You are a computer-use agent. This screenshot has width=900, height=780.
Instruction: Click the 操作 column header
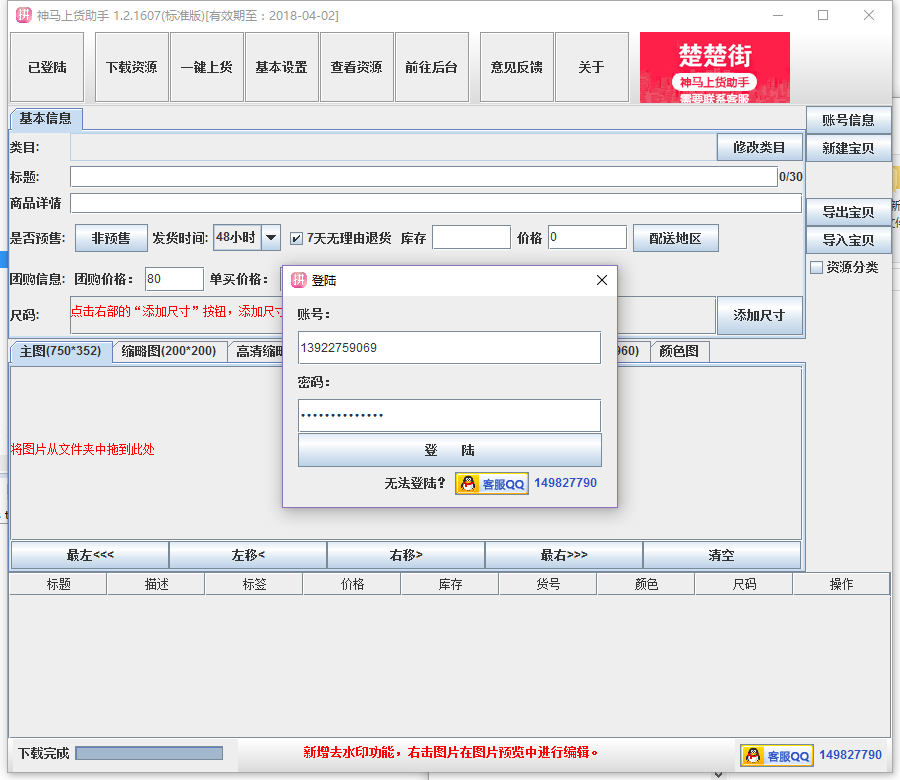click(x=841, y=584)
